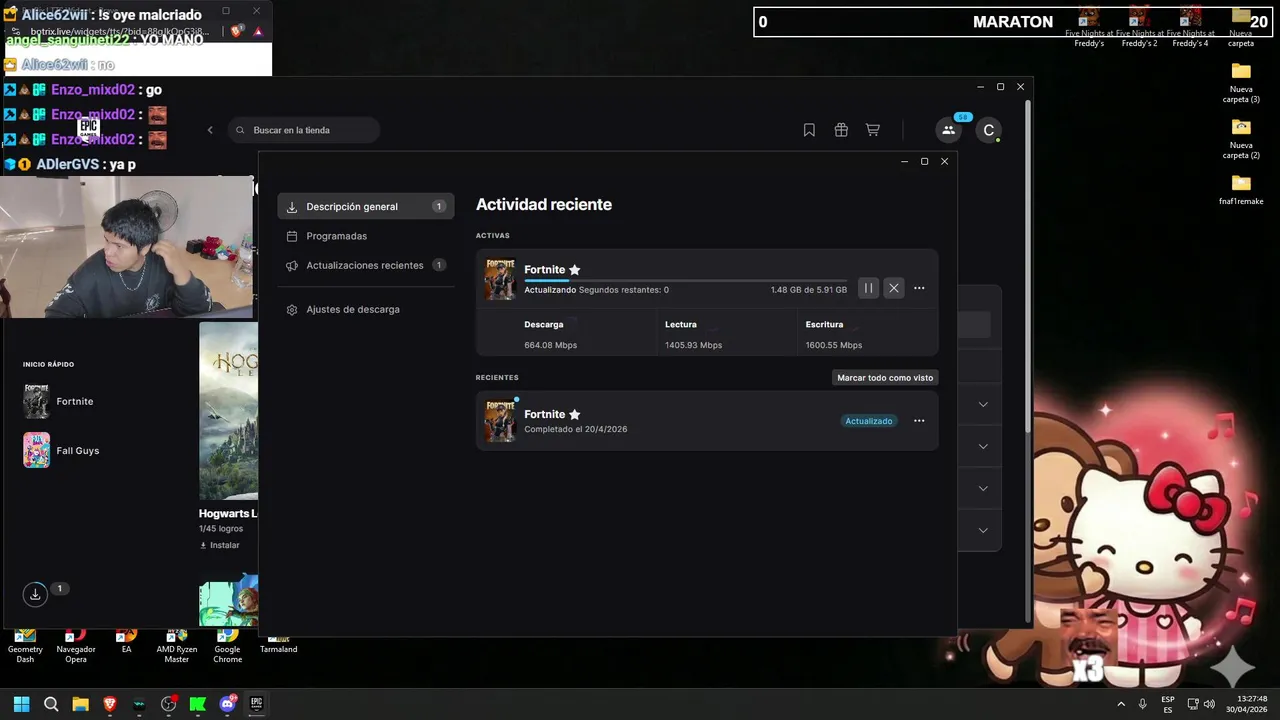
Task: Click the 1.48 GB de 5.91 GB text
Action: point(809,290)
